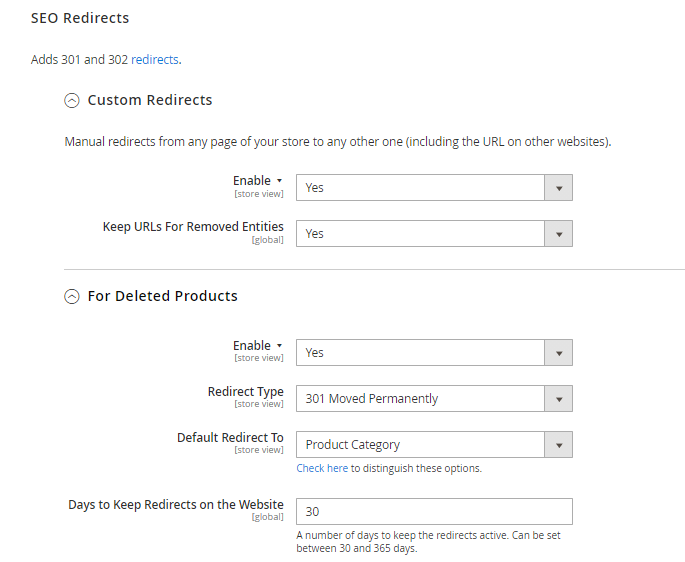Screen dimensions: 685x562
Task: Click the Default Redirect To field label
Action: (x=230, y=438)
